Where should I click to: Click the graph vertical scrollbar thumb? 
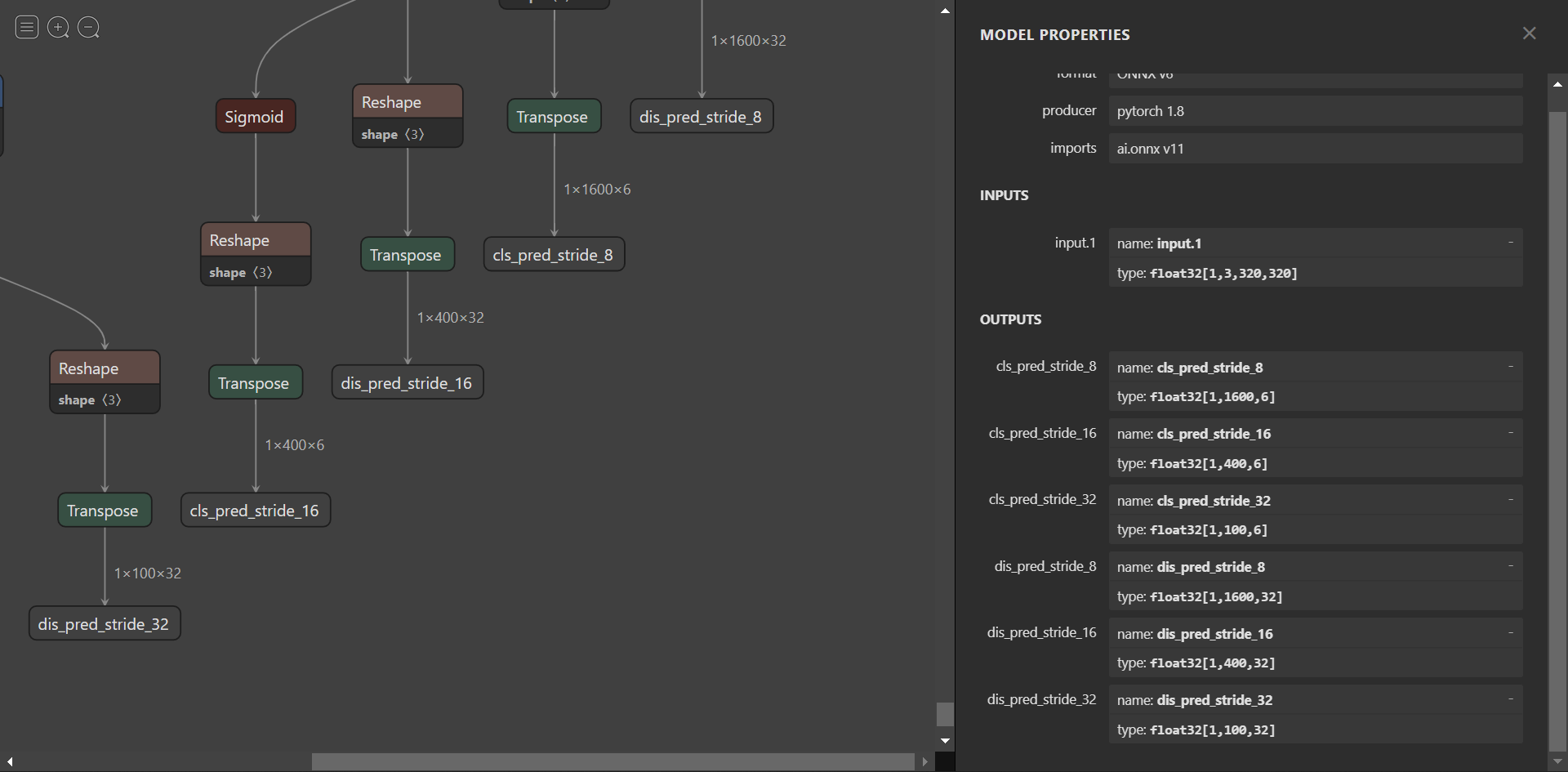point(945,714)
